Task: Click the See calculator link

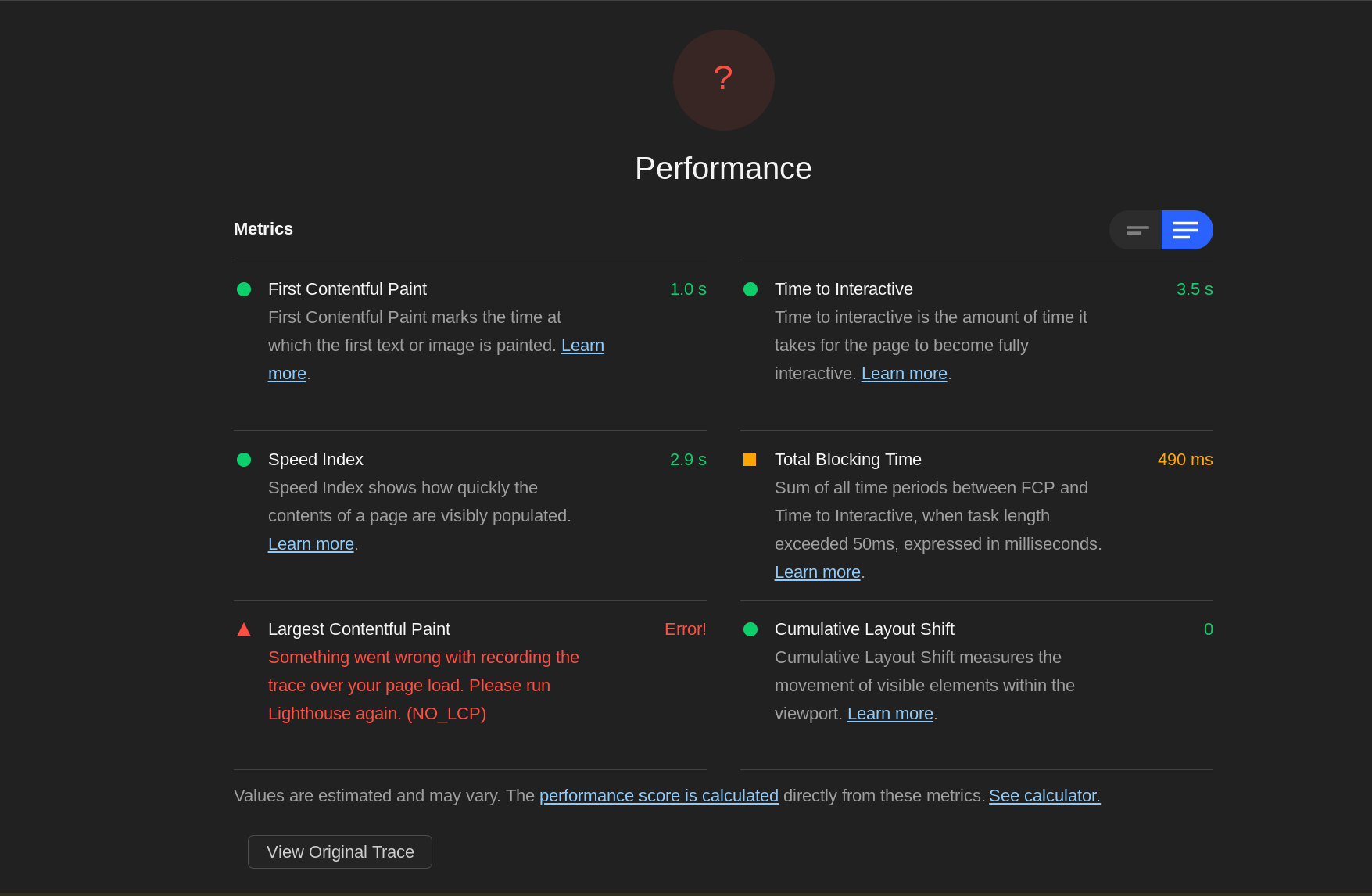Action: coord(1044,795)
